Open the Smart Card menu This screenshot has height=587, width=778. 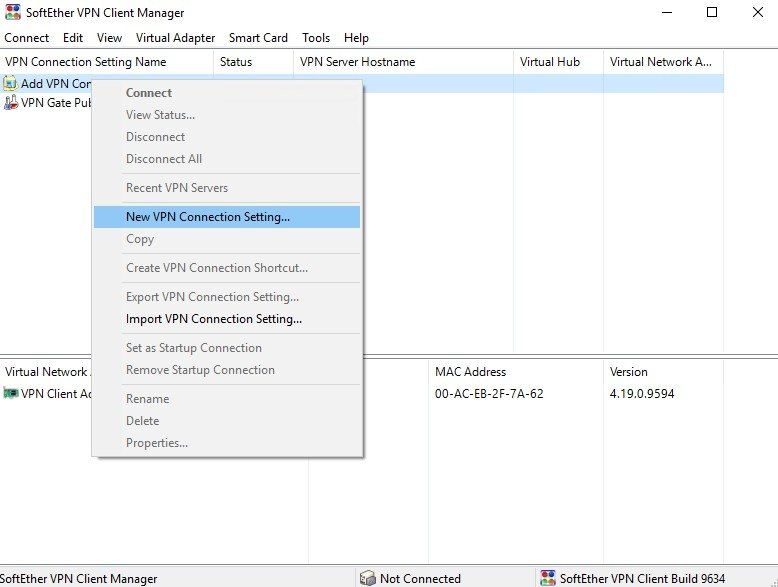click(x=258, y=38)
